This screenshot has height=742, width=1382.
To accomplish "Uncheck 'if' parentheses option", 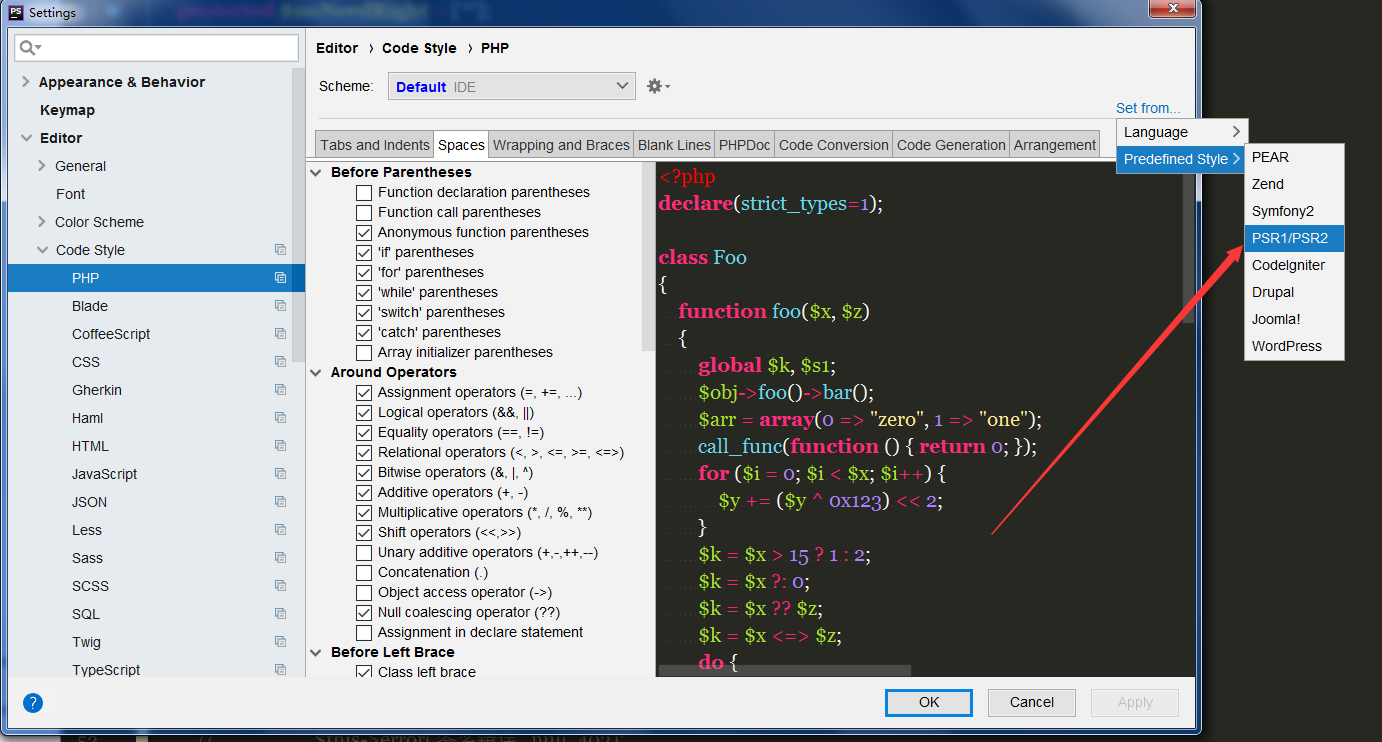I will click(364, 252).
